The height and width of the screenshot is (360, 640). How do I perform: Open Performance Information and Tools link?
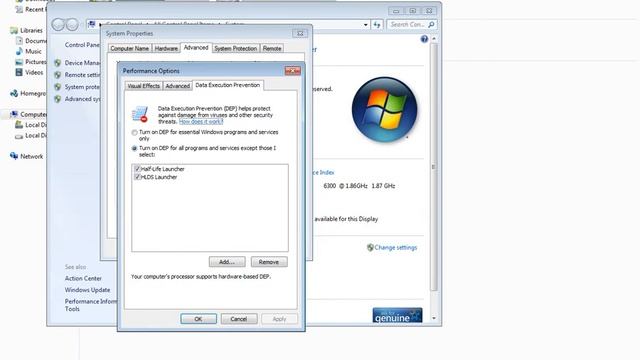(x=91, y=305)
